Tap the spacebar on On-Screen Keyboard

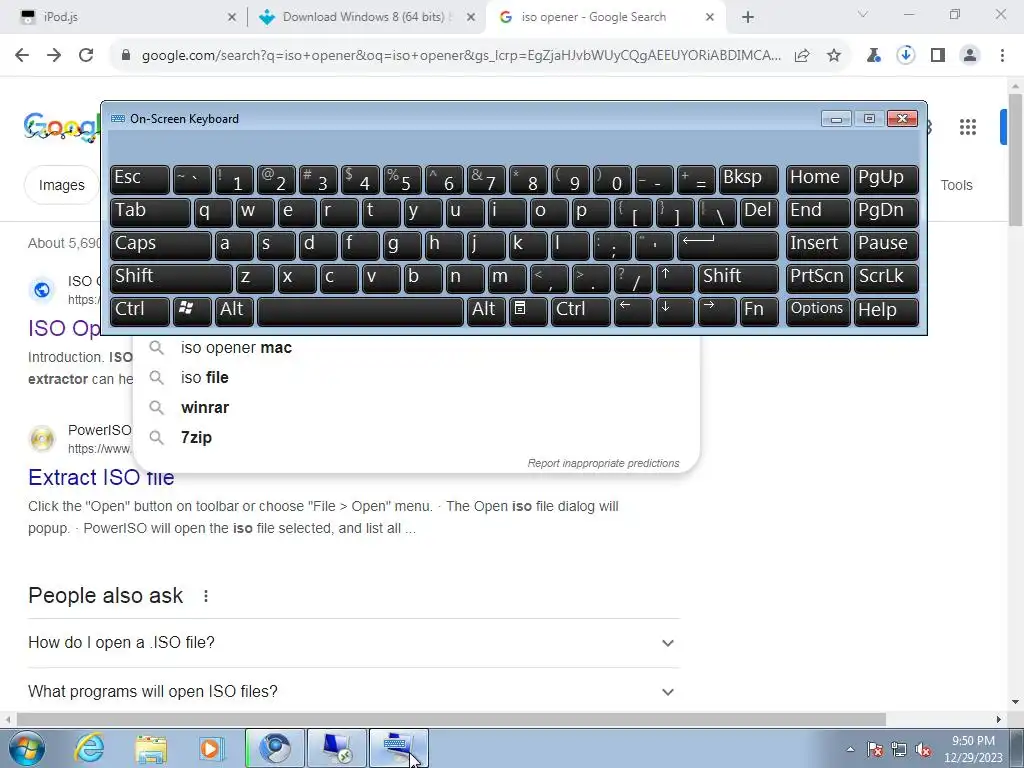360,311
